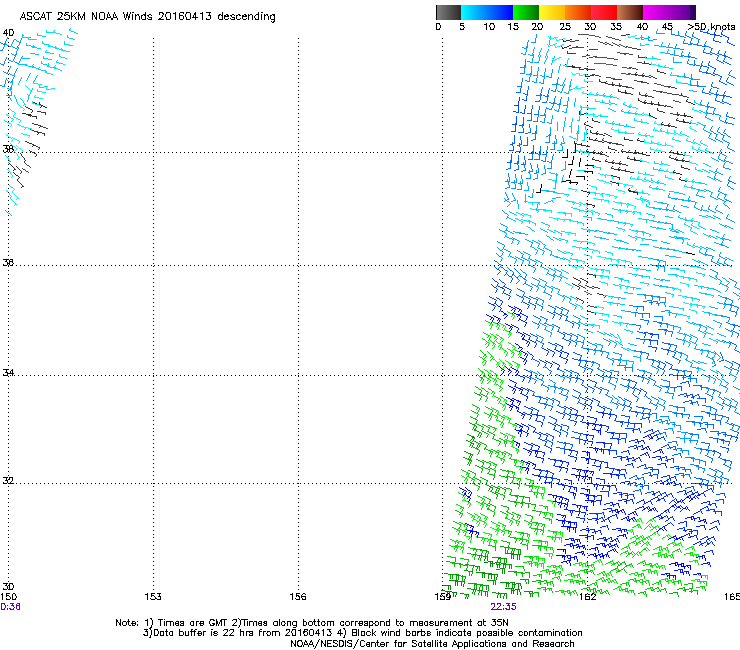This screenshot has height=650, width=740.
Task: Click the gray 0–5 knots legend segment
Action: click(448, 12)
